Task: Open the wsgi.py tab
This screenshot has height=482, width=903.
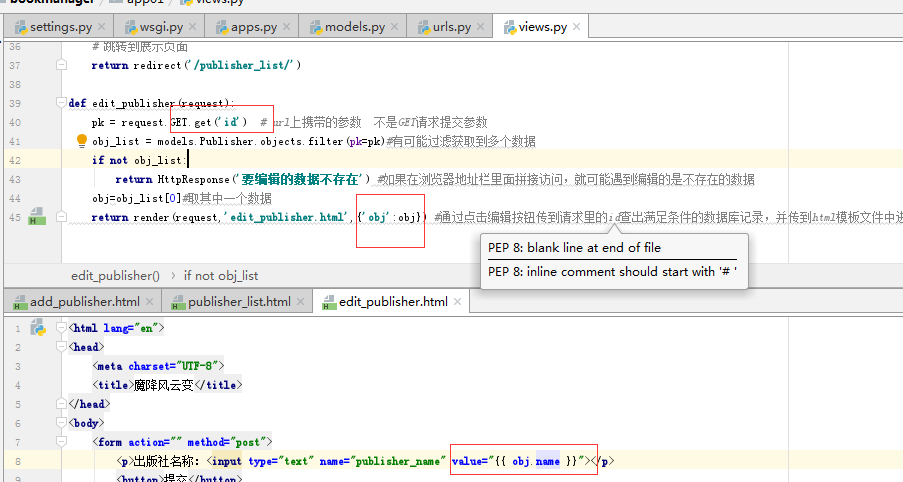Action: (161, 27)
